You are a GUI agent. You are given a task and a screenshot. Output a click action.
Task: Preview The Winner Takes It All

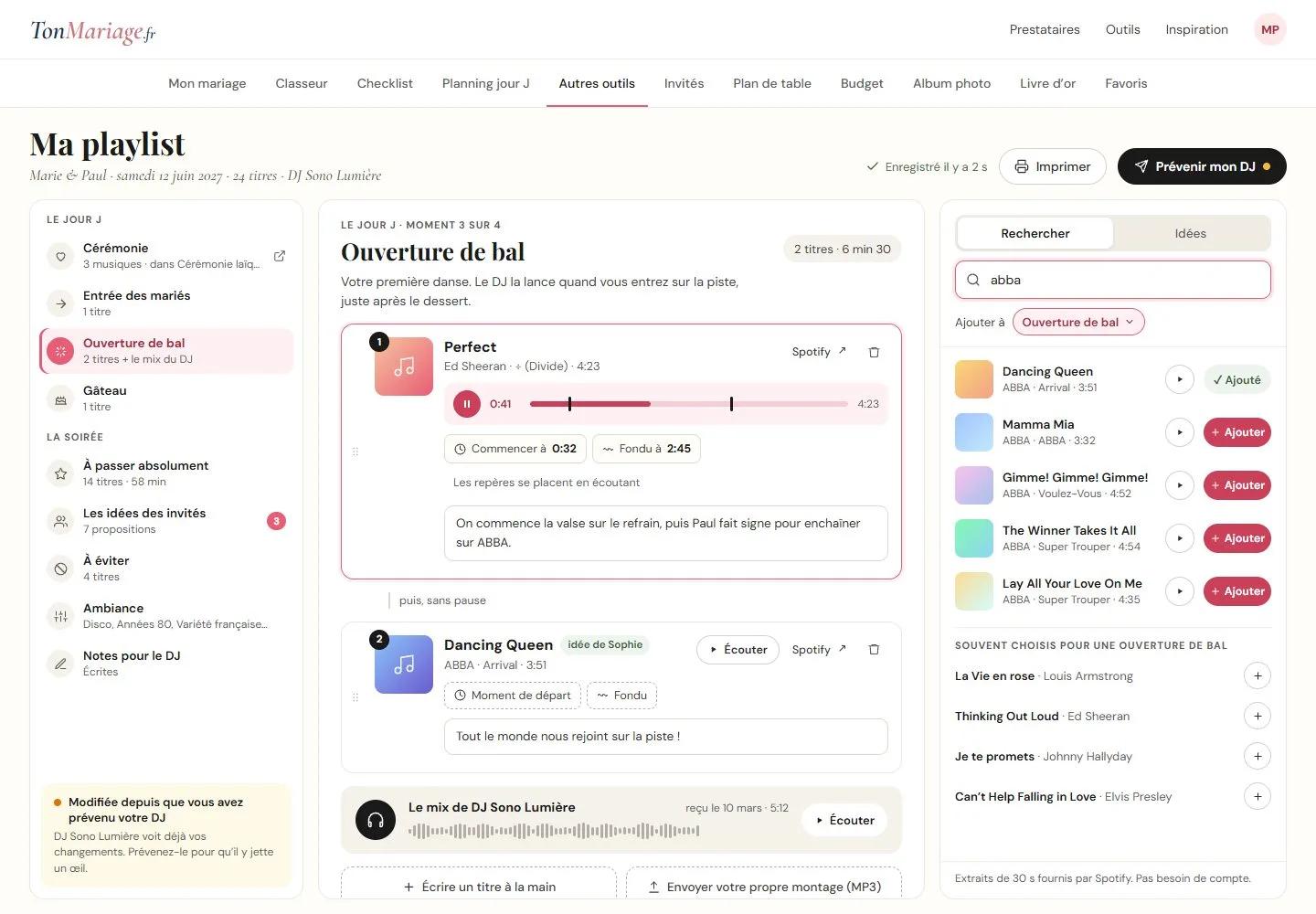1180,538
